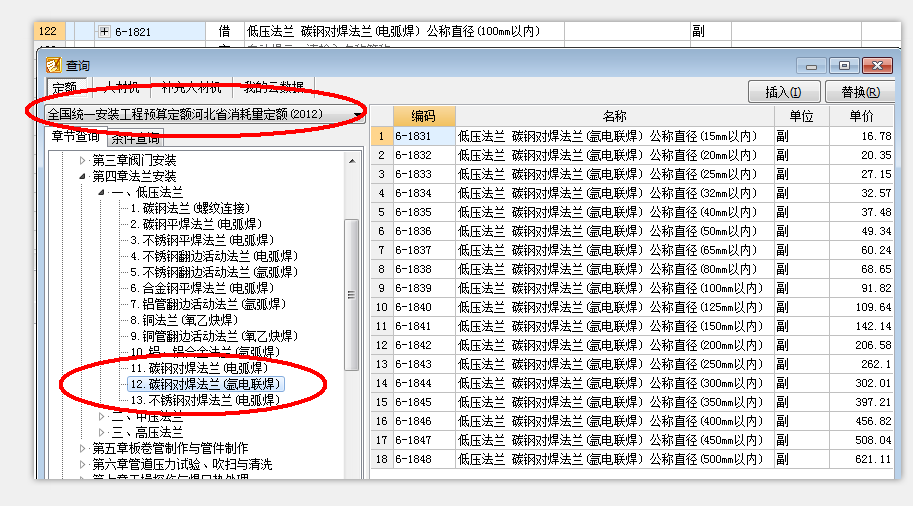Screen dimensions: 913x506
Task: Select 12. 碳钢对焊法兰(氩电联焊) item
Action: pos(206,384)
